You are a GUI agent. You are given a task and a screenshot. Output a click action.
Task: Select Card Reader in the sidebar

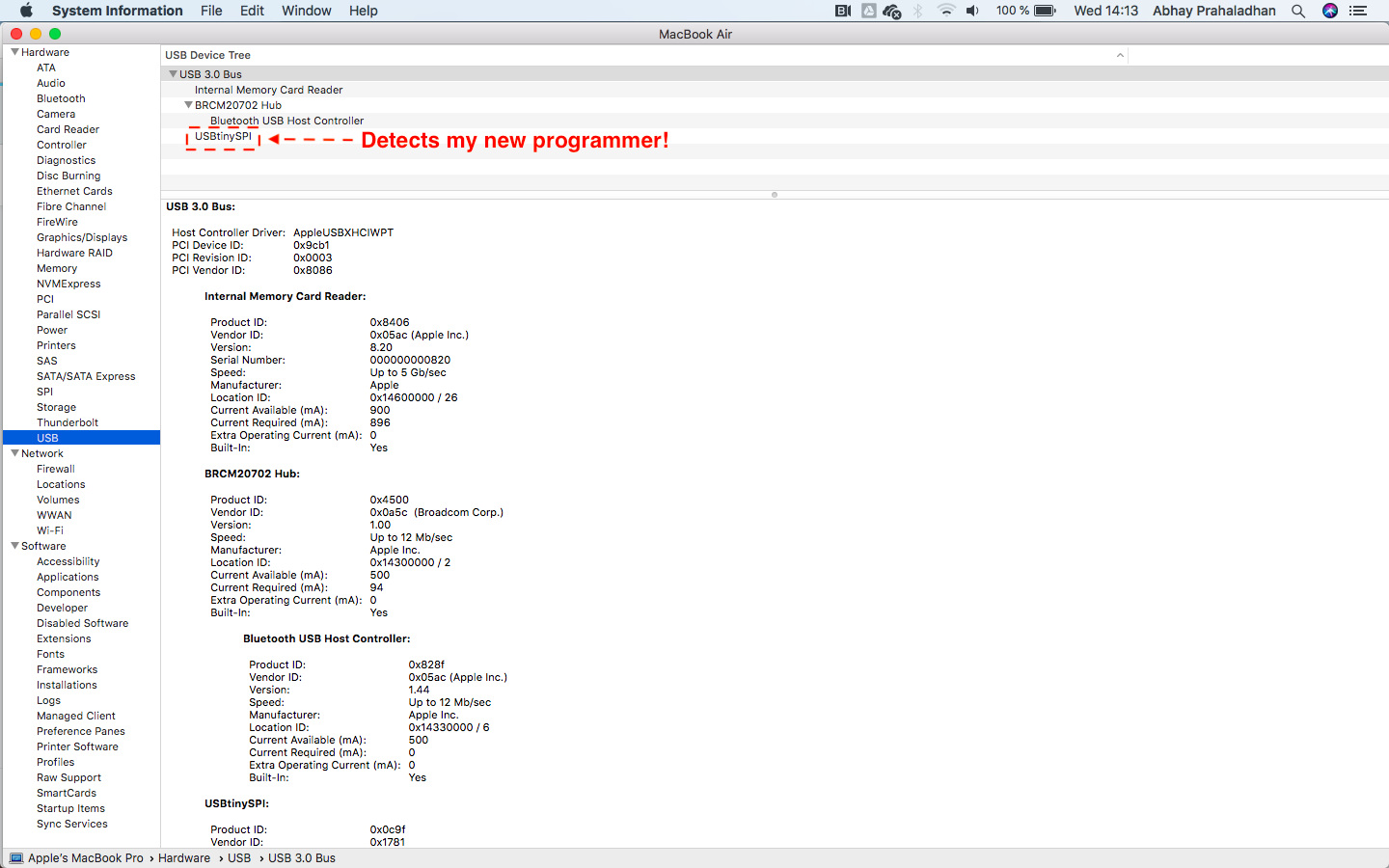click(68, 129)
